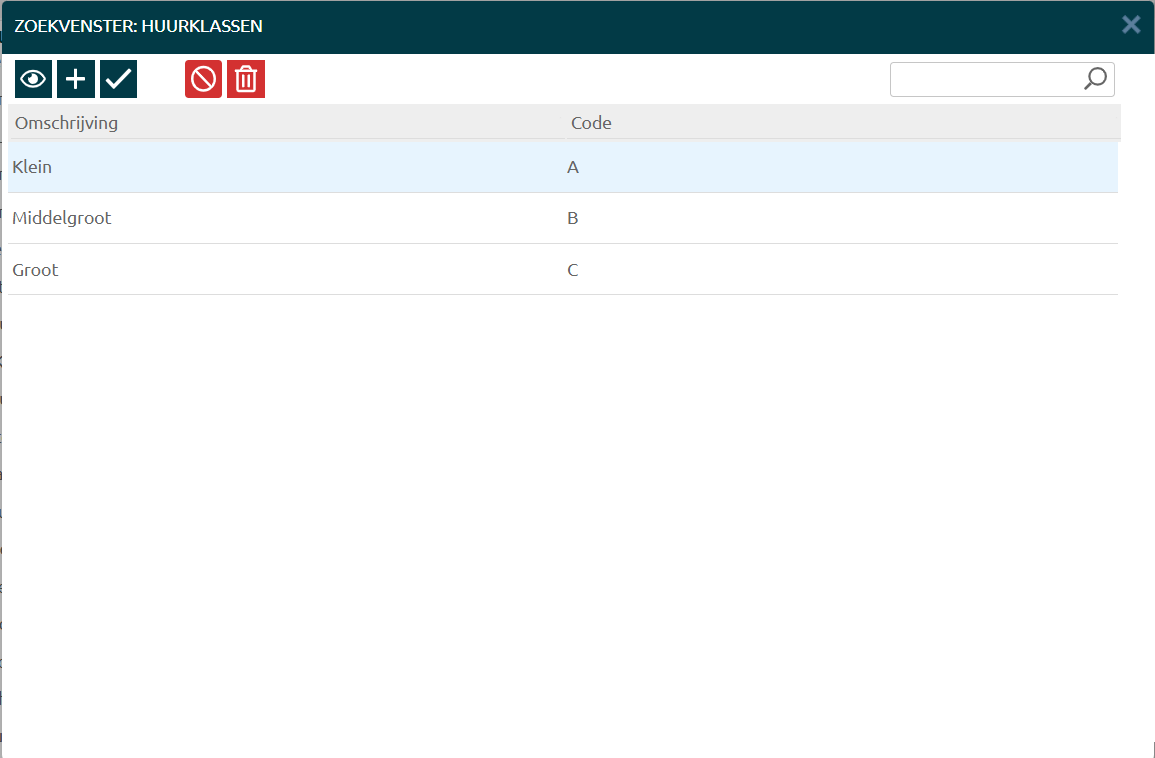This screenshot has height=758, width=1155.
Task: Focus the search text field
Action: tap(985, 80)
